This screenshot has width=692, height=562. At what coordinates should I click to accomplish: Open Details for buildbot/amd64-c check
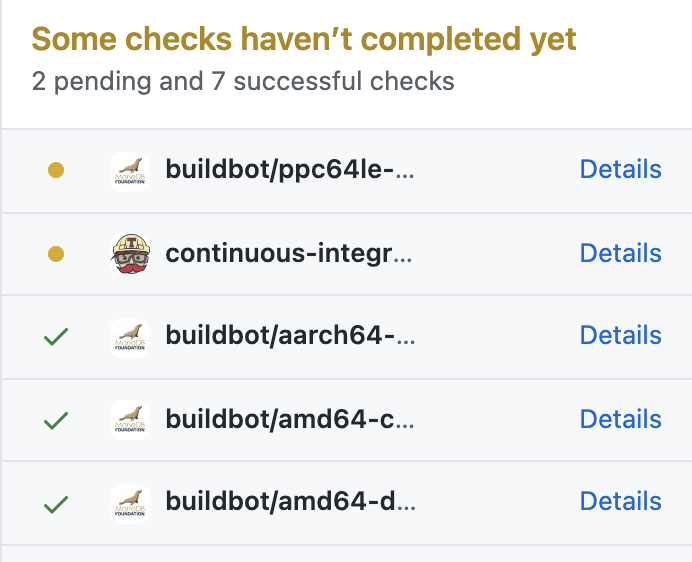point(621,419)
